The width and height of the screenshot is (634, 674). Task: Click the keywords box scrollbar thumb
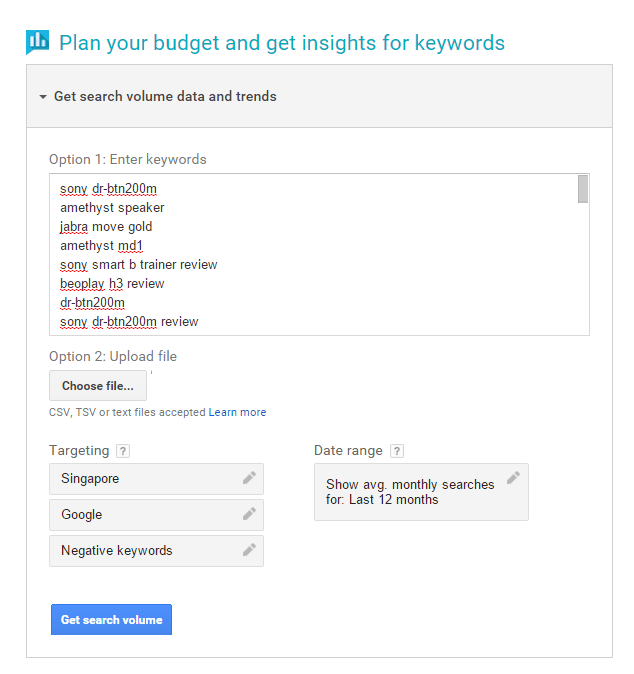click(583, 189)
